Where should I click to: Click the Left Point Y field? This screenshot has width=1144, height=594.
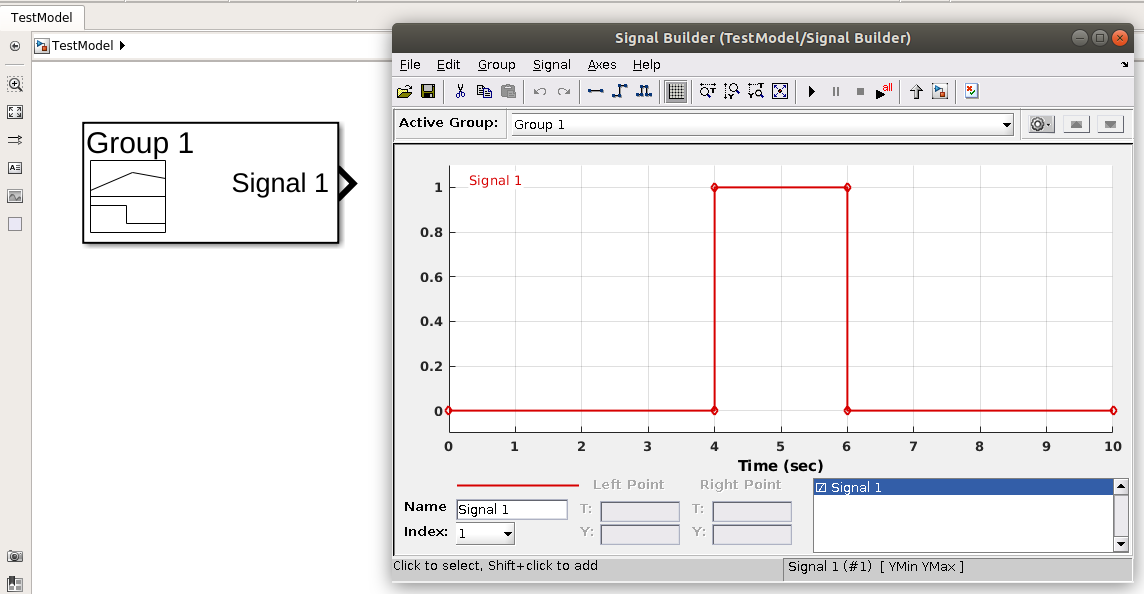coord(640,534)
